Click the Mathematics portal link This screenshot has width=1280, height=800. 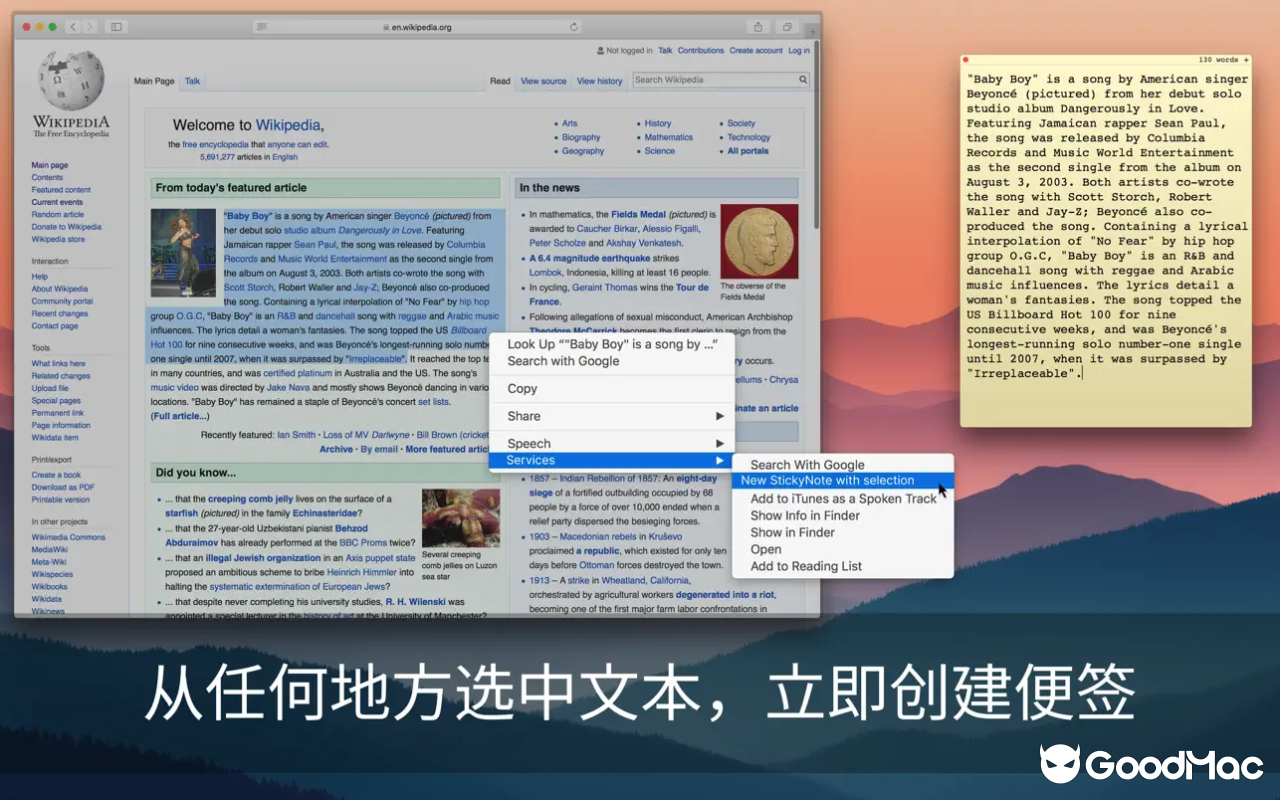coord(668,137)
